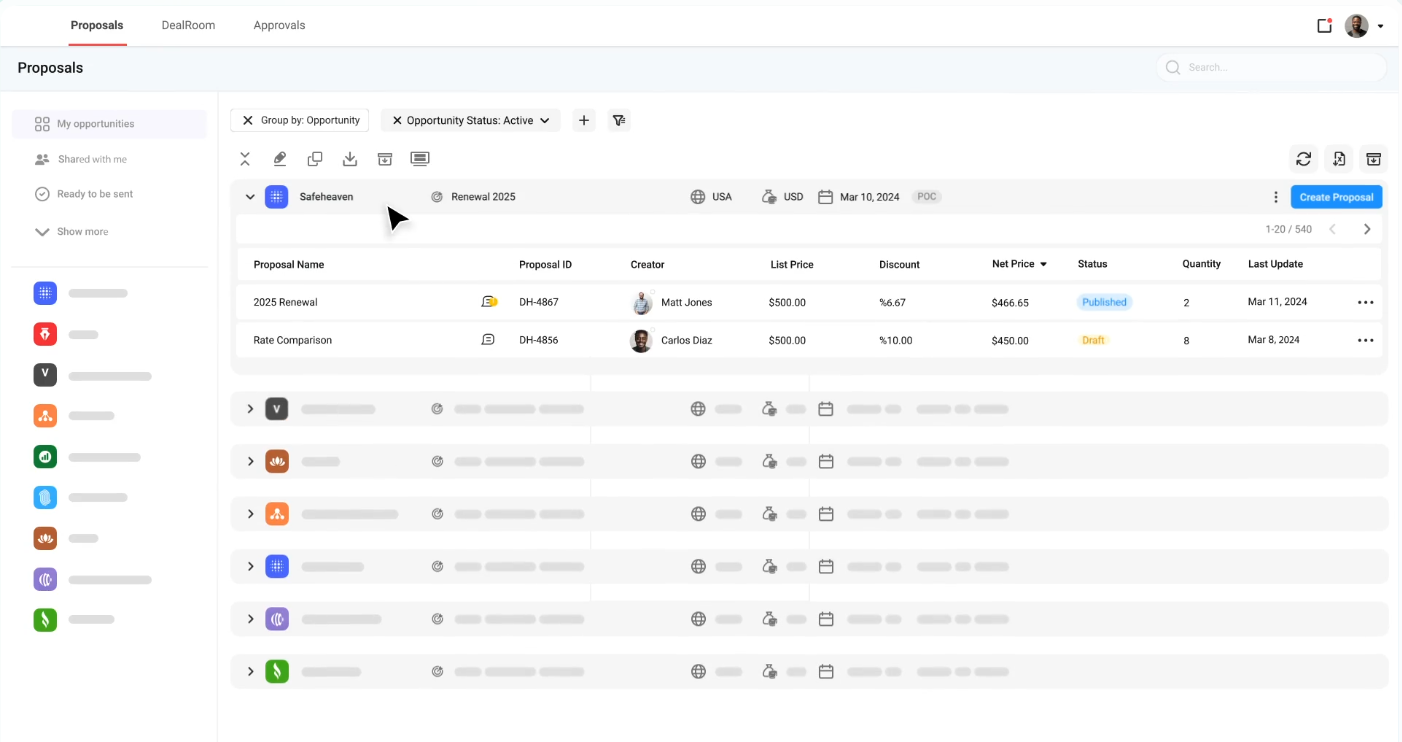
Task: Click the POC badge on Safeheaven row
Action: tap(927, 197)
